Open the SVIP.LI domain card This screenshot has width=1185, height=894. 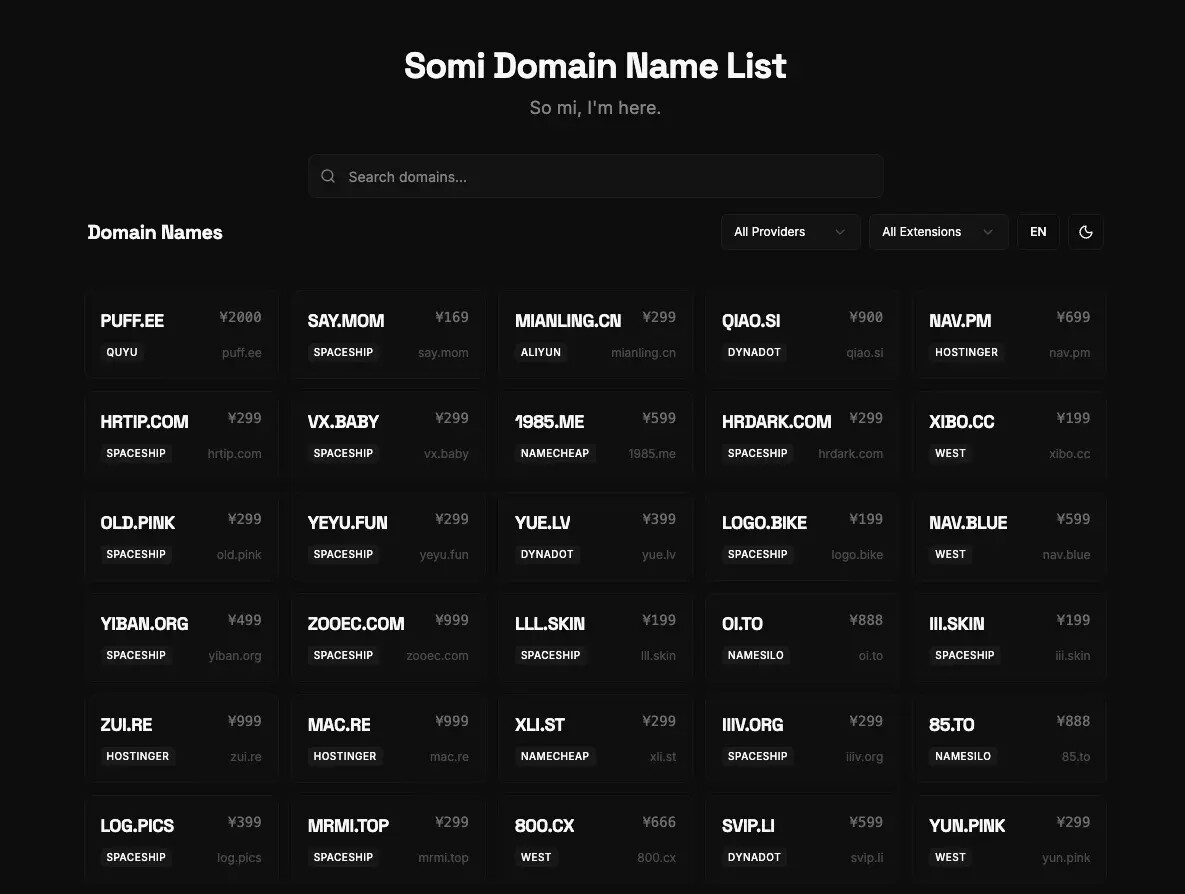point(802,840)
